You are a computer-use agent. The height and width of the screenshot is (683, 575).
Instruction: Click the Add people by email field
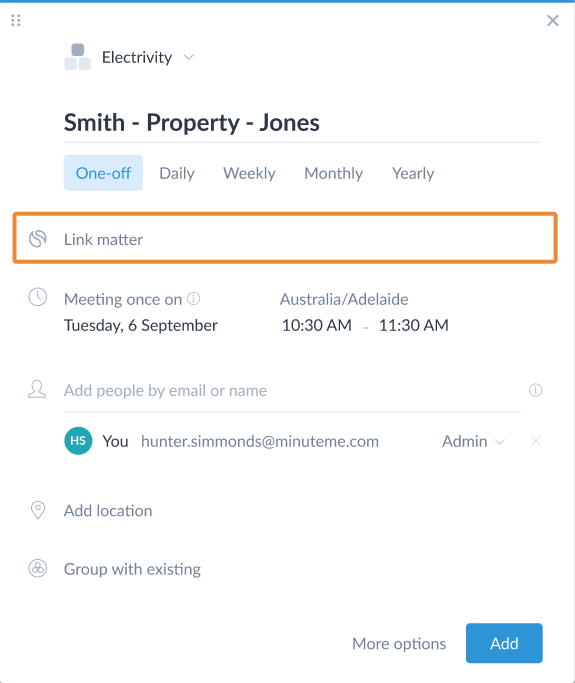(x=292, y=390)
